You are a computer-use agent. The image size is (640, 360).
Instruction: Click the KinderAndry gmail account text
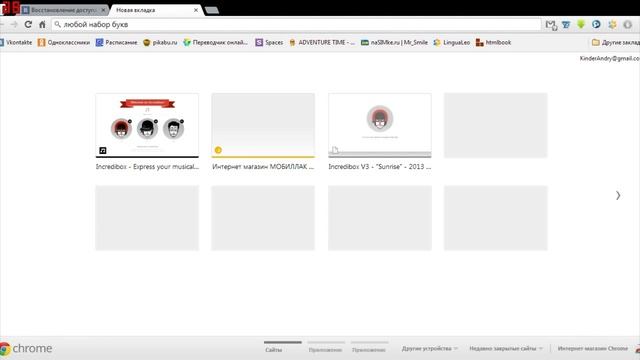tap(610, 58)
